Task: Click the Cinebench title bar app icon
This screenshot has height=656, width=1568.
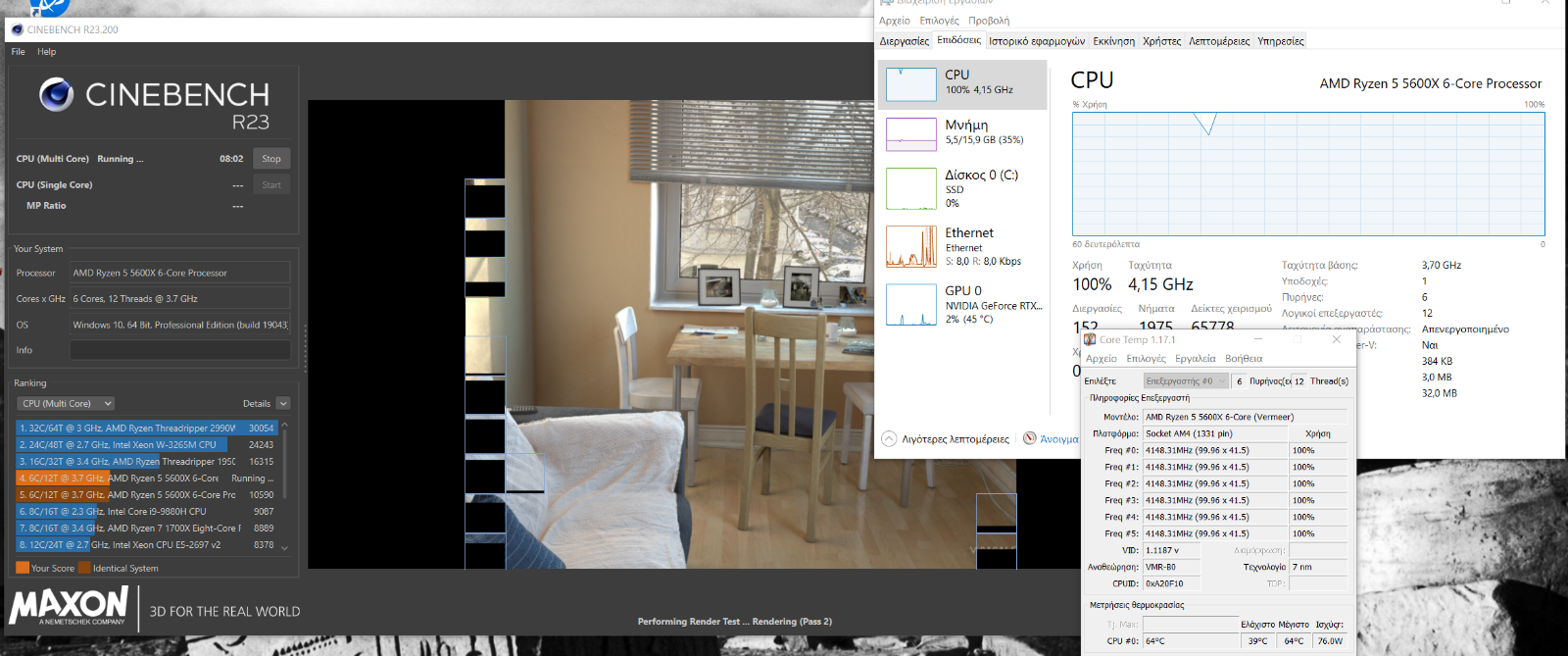Action: 18,29
